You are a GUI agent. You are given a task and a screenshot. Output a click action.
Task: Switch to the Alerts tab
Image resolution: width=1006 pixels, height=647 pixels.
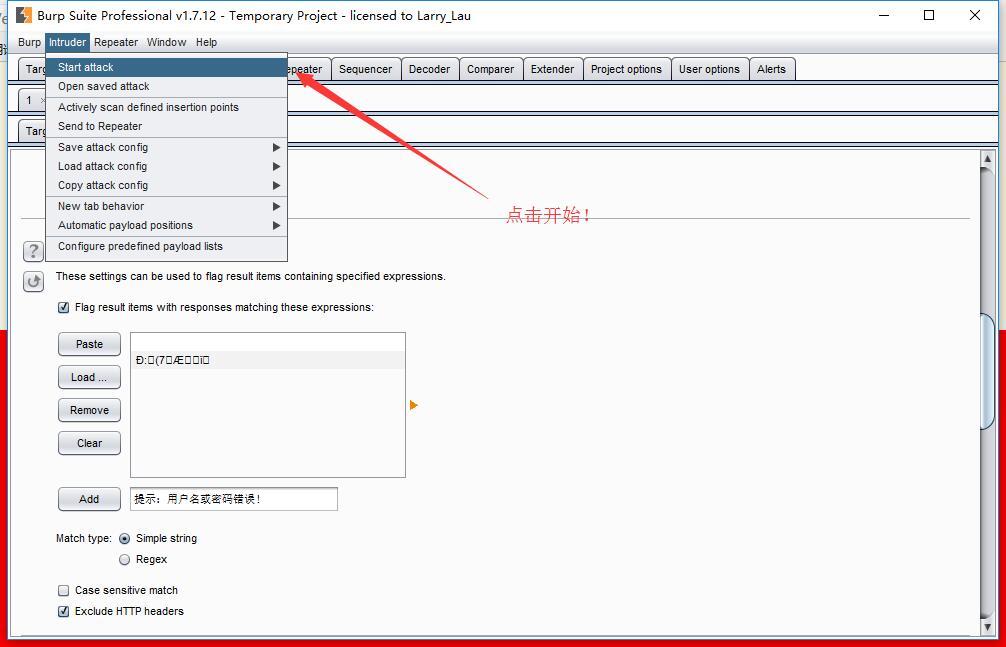coord(772,69)
